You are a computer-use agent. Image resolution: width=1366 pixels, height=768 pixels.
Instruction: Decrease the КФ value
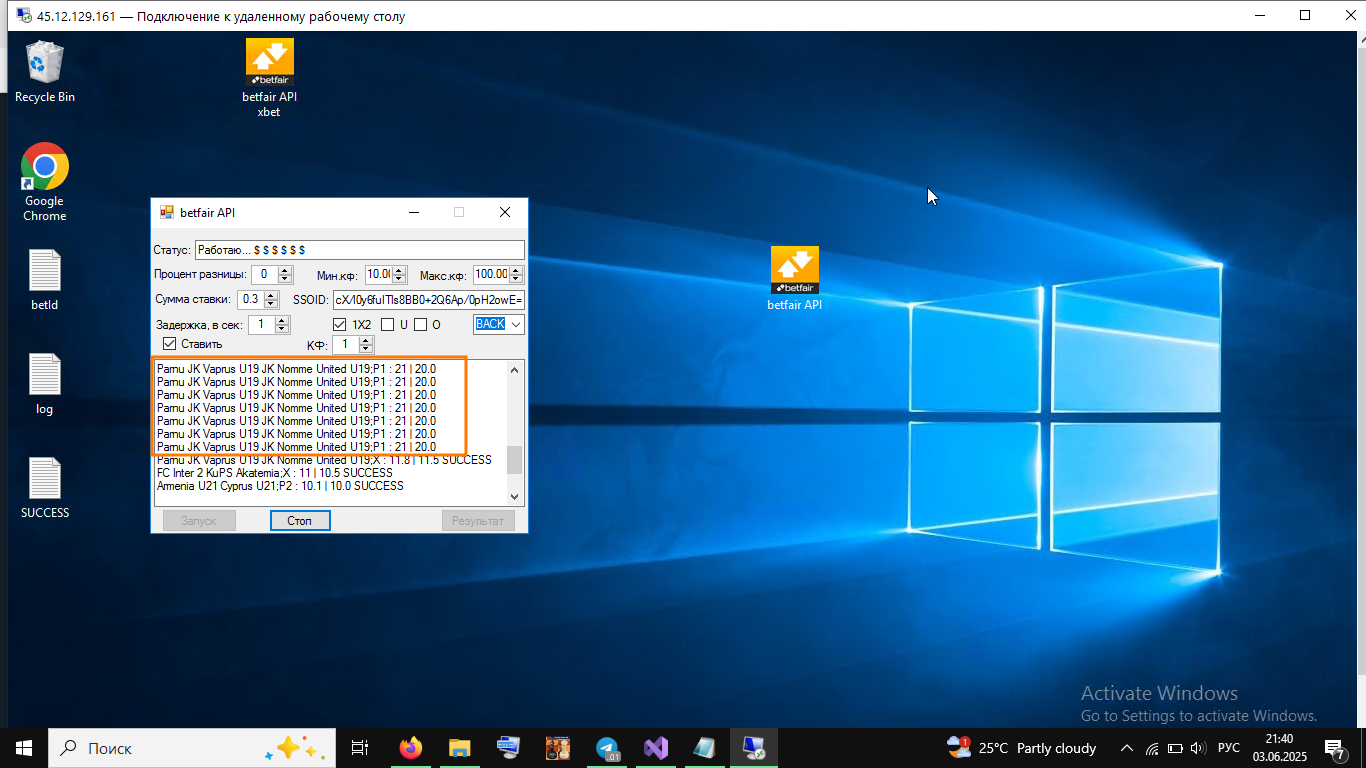366,348
